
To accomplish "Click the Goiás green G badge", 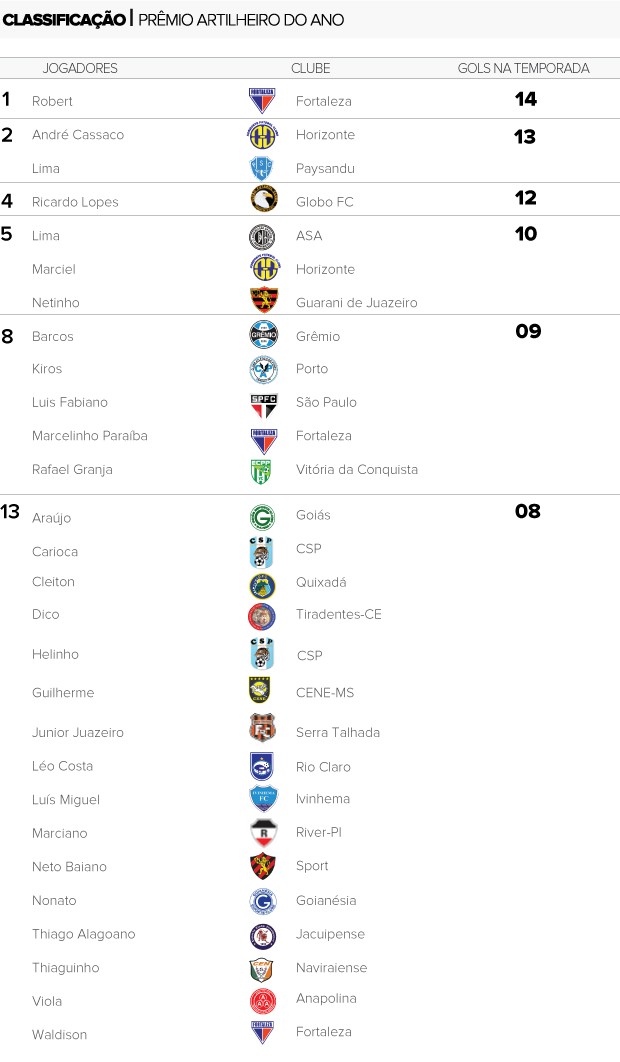I will [262, 517].
